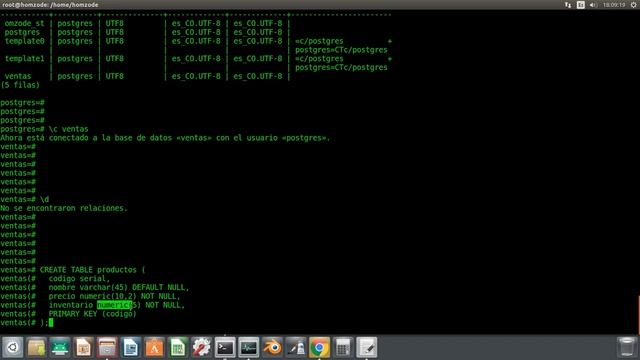This screenshot has height=360, width=640.
Task: Open the Calculator dock icon
Action: pos(343,347)
